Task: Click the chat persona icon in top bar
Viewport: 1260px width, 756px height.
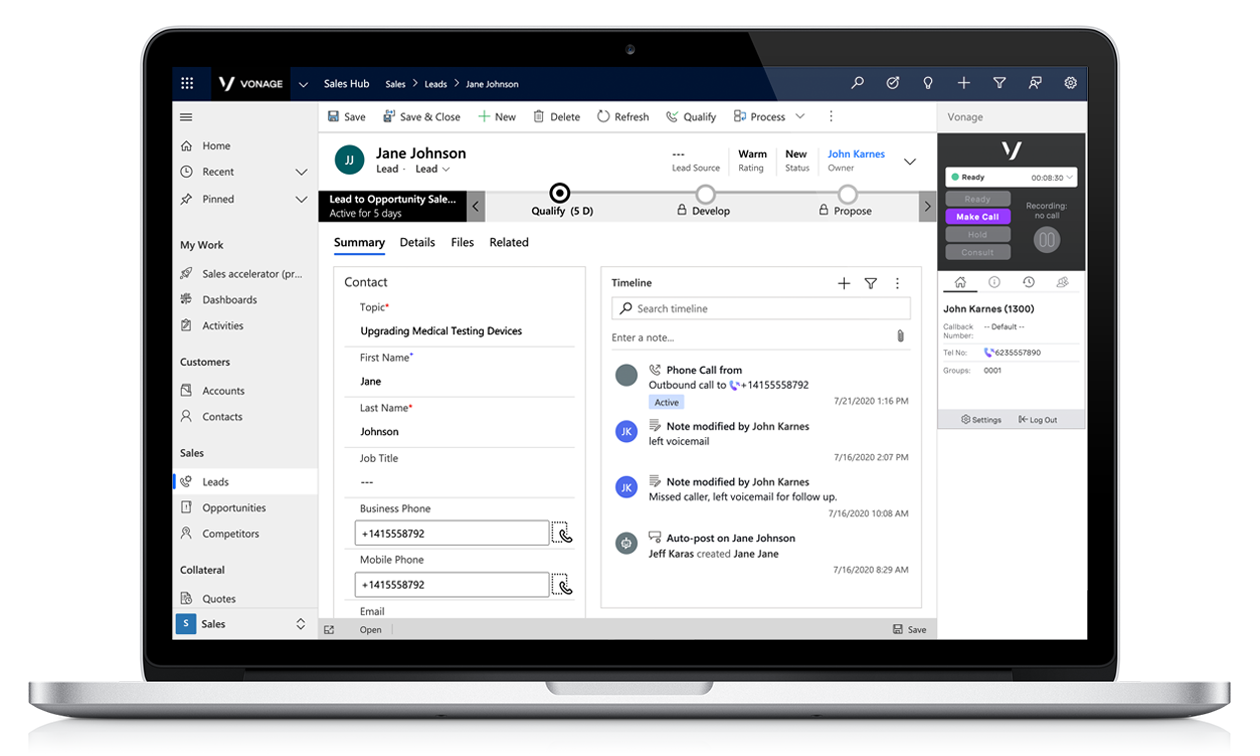Action: [1034, 84]
